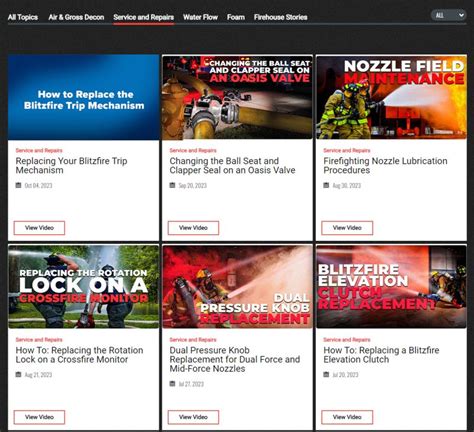
Task: Click Service and Repairs label on Dual Pressure Knob card
Action: [x=193, y=340]
